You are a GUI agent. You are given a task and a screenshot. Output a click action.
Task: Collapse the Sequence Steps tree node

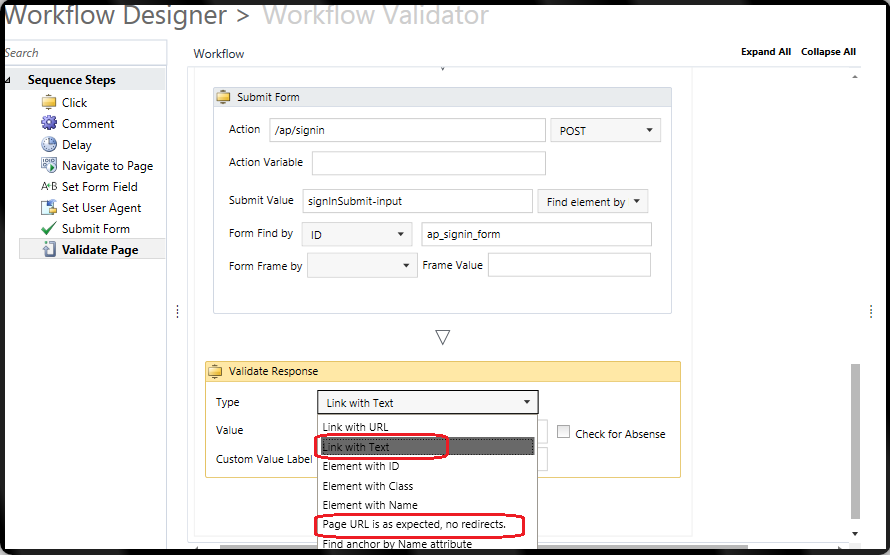tap(7, 80)
